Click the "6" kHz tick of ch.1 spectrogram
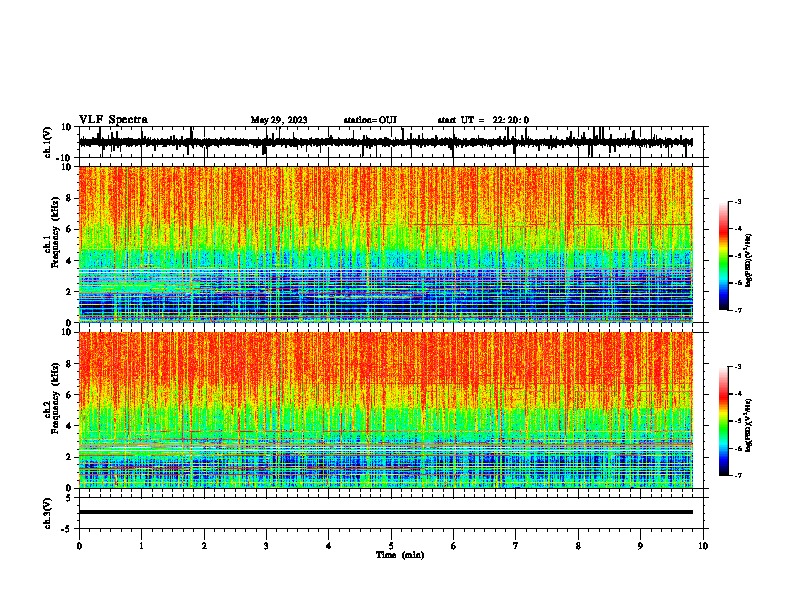Screen dimensions: 792x612 pos(69,229)
